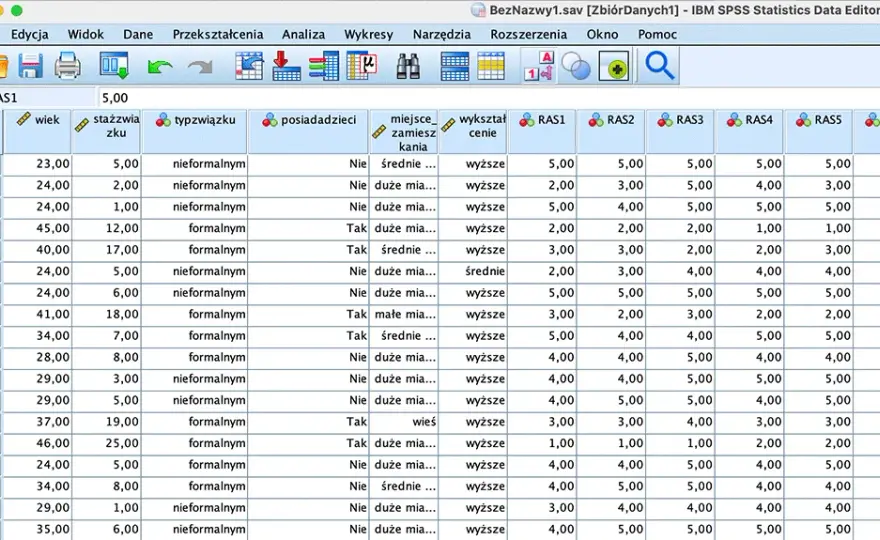Click posiadadzieci 'Tak' in row with wiek 37,00
This screenshot has height=540, width=880.
308,422
